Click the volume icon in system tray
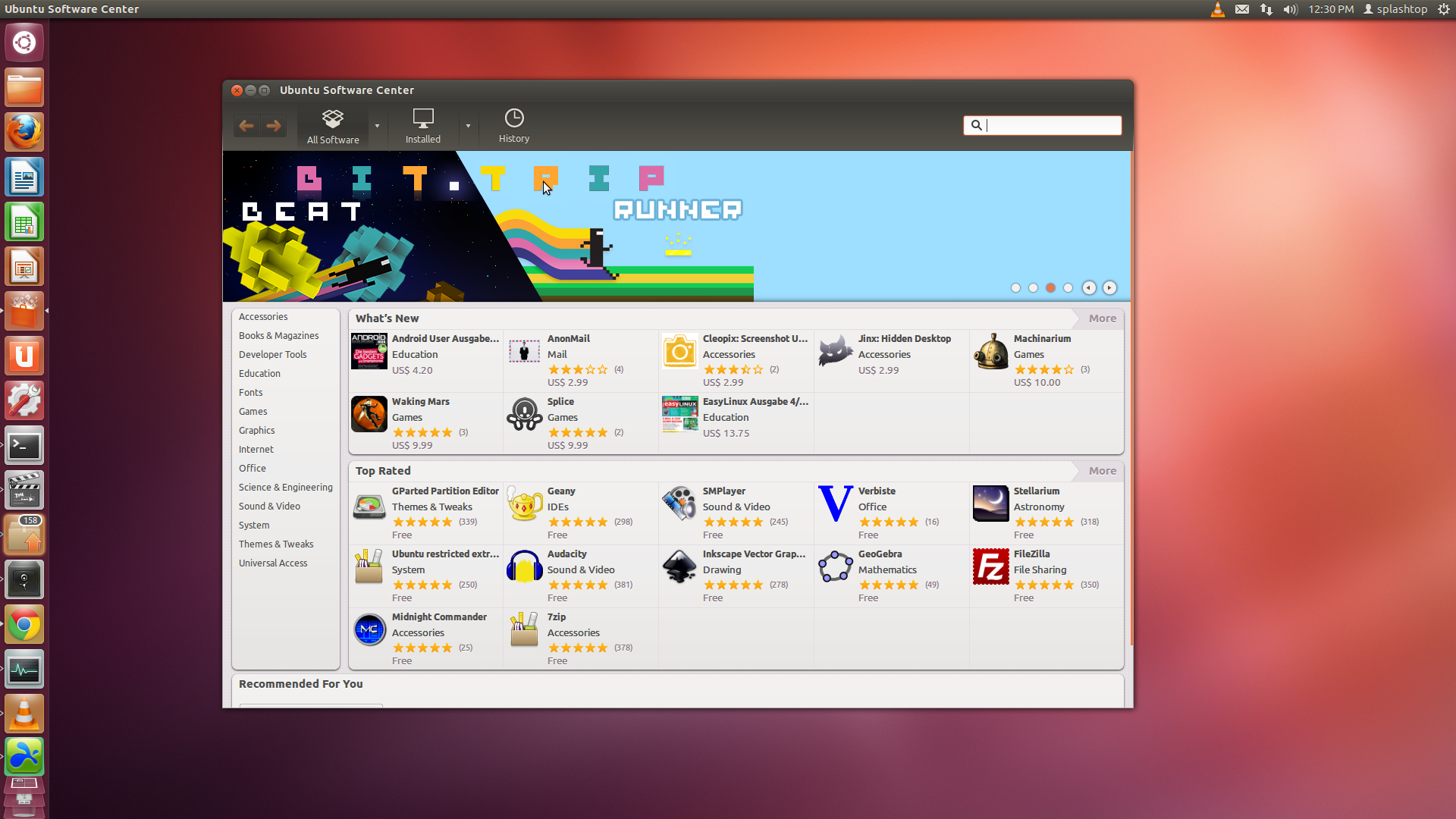The height and width of the screenshot is (819, 1456). point(1290,9)
